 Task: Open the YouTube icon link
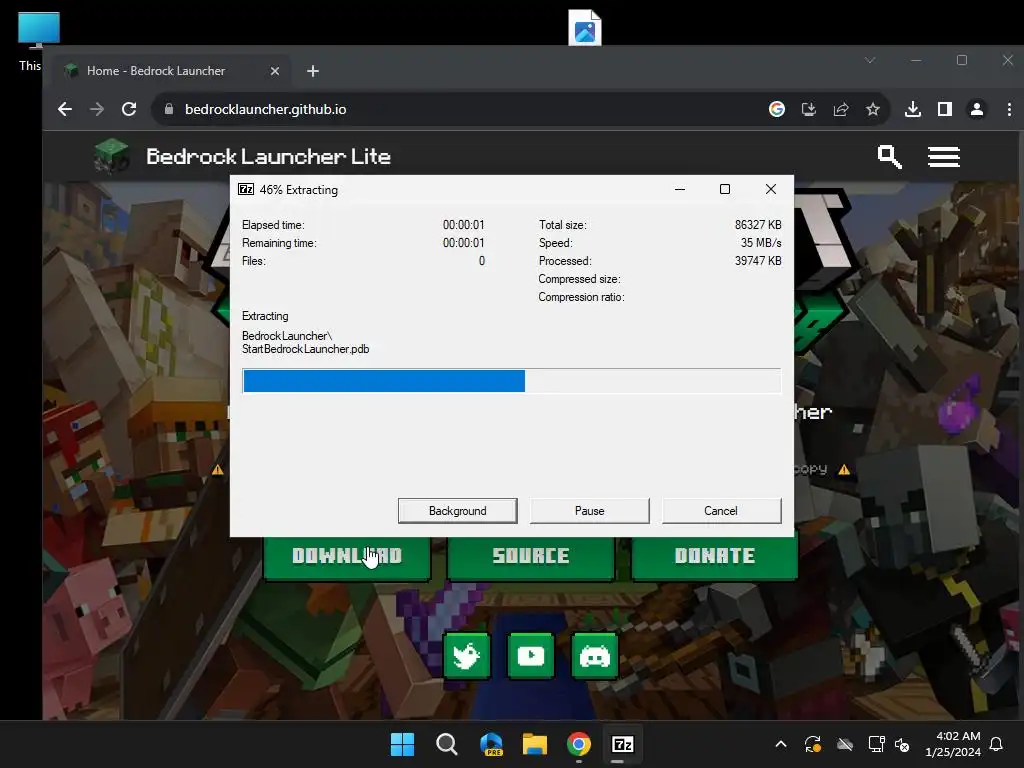point(531,656)
